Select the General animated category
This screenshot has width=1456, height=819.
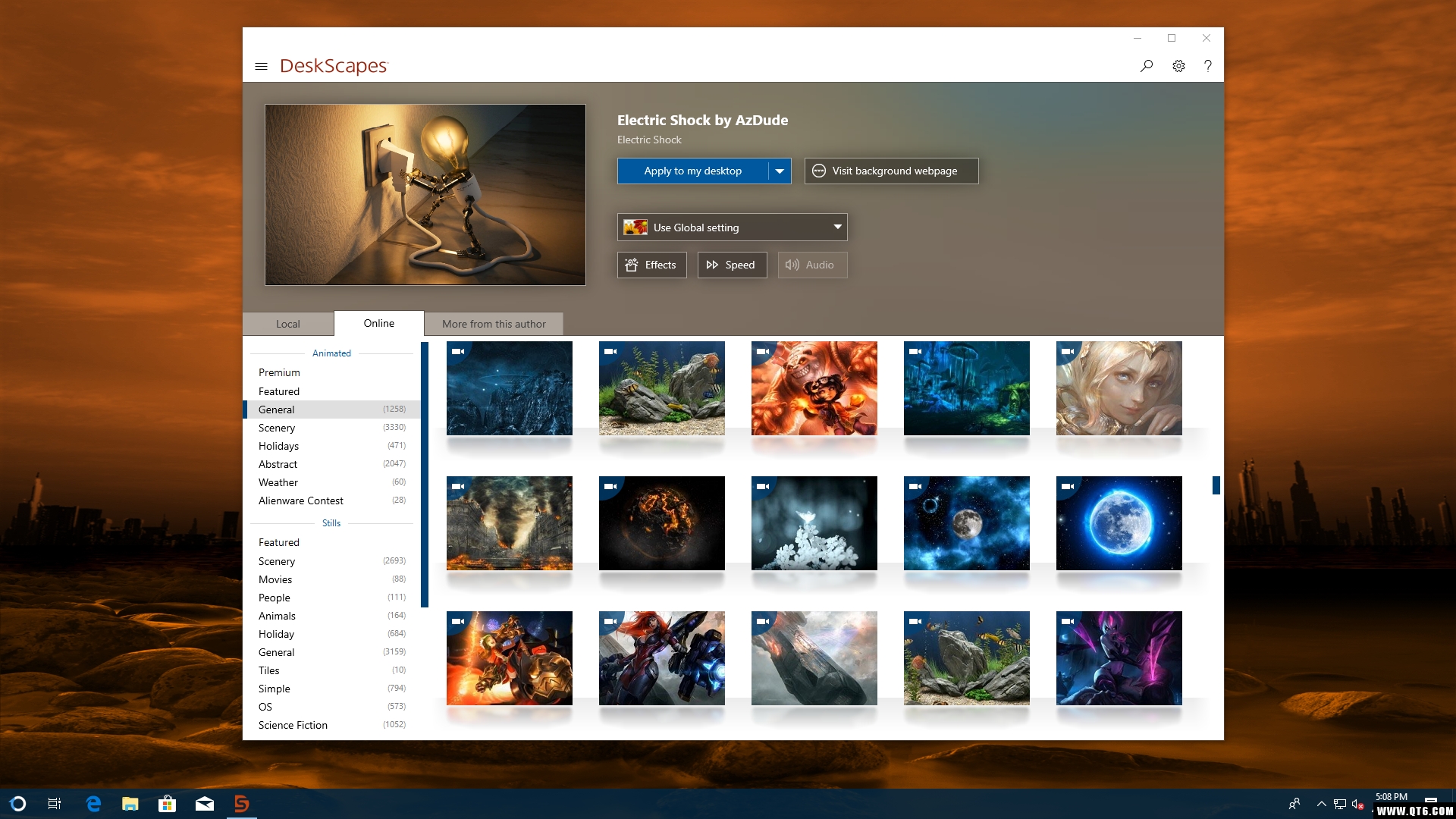276,409
